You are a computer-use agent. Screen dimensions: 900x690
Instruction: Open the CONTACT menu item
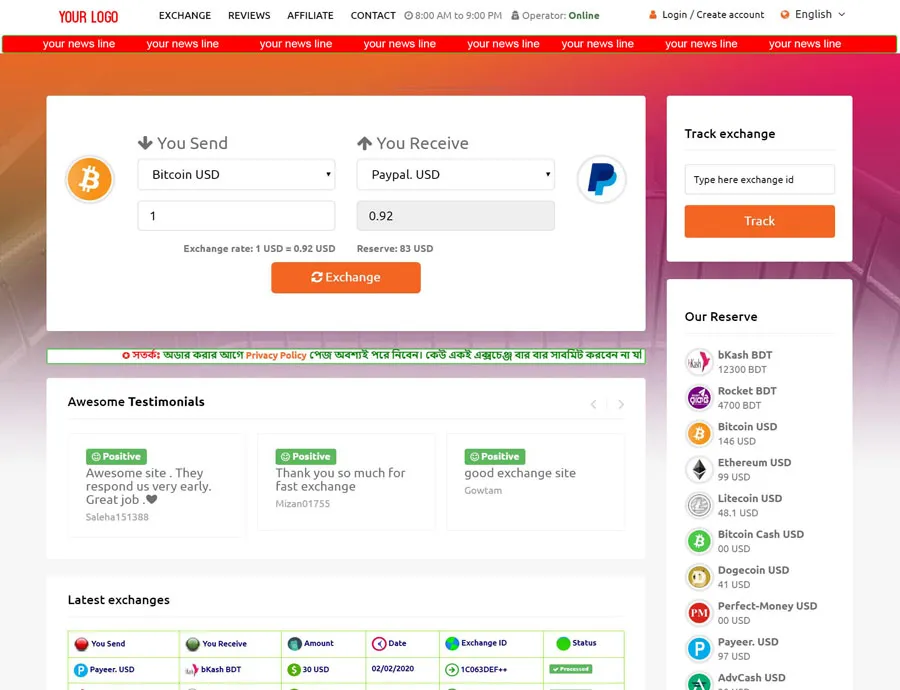coord(373,16)
